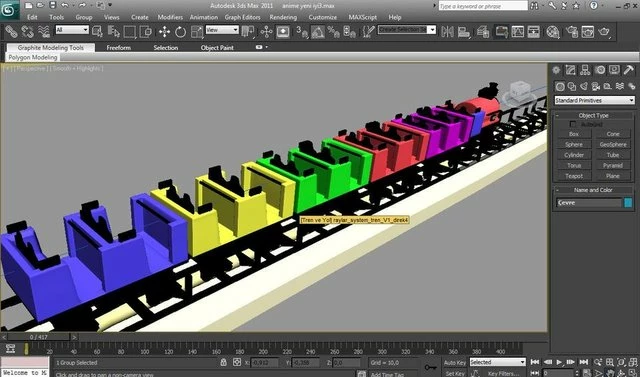This screenshot has height=377, width=640.
Task: Open the Modify panel tab icon
Action: point(571,70)
